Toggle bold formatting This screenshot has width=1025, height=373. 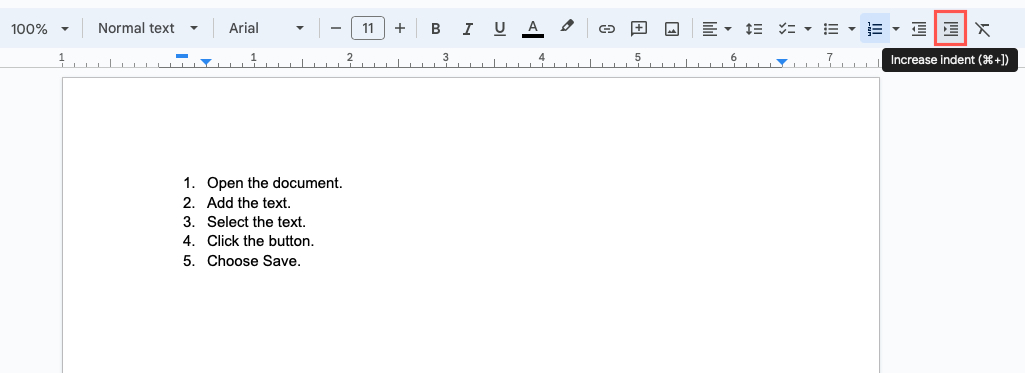436,29
